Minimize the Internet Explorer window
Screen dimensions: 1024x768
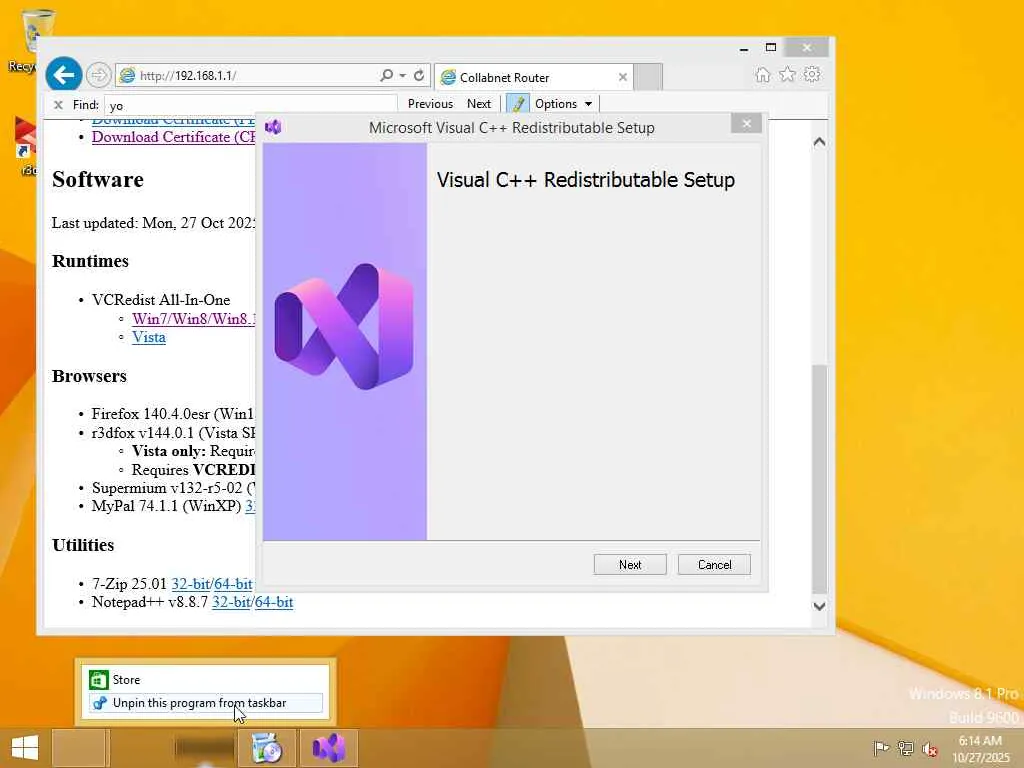(x=744, y=48)
